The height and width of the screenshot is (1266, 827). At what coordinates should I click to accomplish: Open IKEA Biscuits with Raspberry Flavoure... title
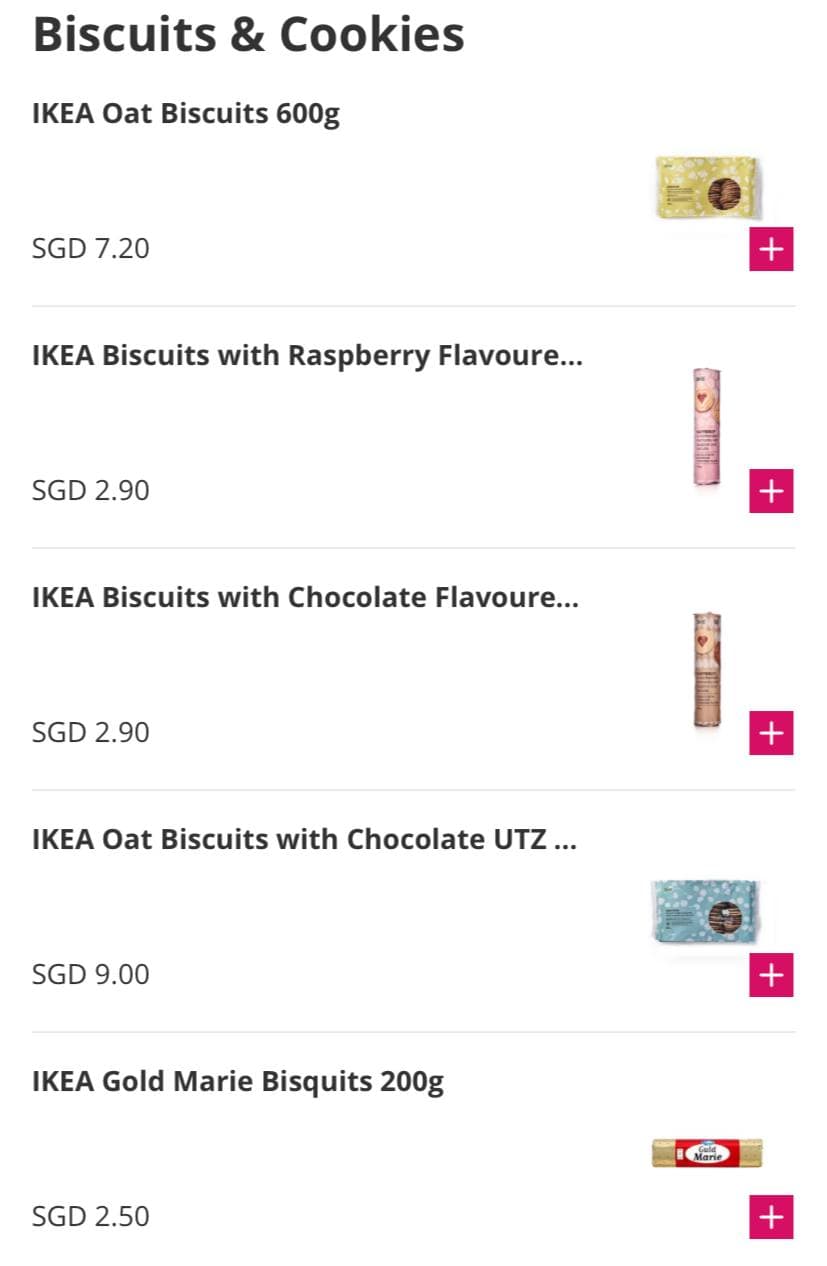tap(307, 356)
